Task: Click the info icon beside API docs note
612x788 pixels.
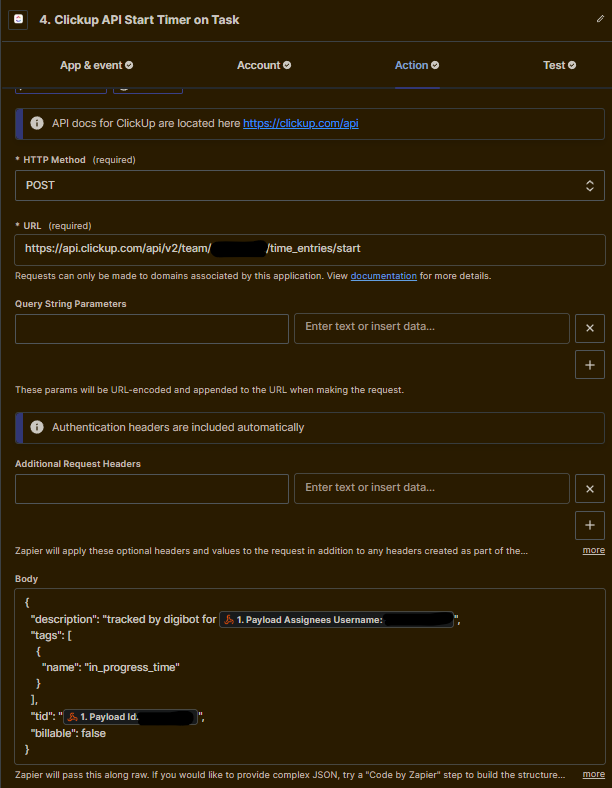Action: 37,123
